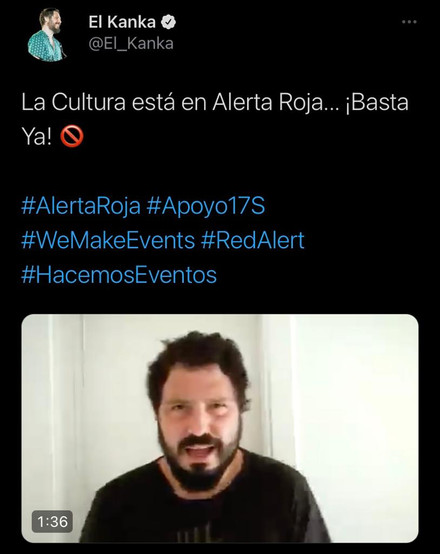The height and width of the screenshot is (554, 440).
Task: Go to the #RedAlert hashtag
Action: tap(253, 241)
